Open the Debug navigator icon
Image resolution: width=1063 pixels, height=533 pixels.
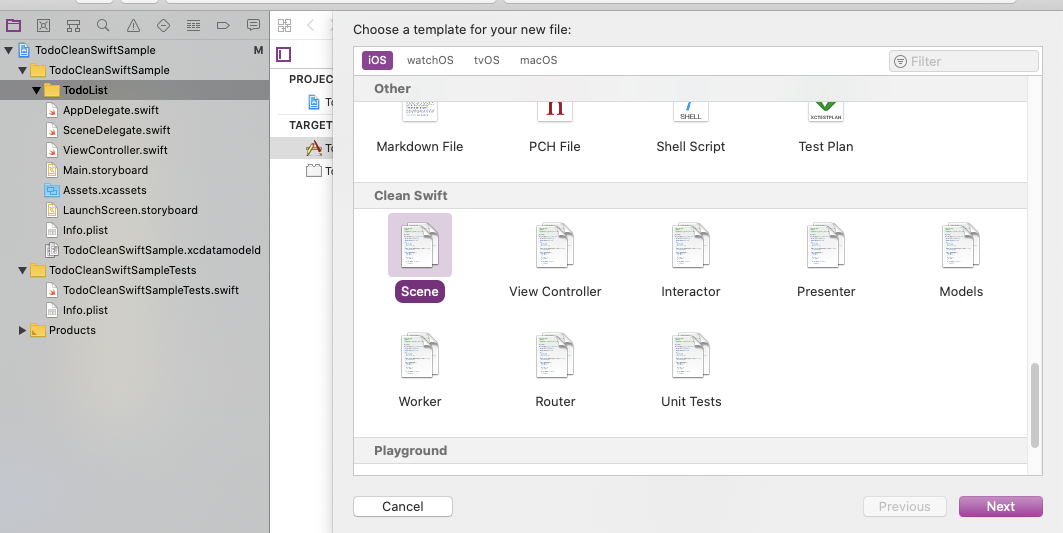193,26
